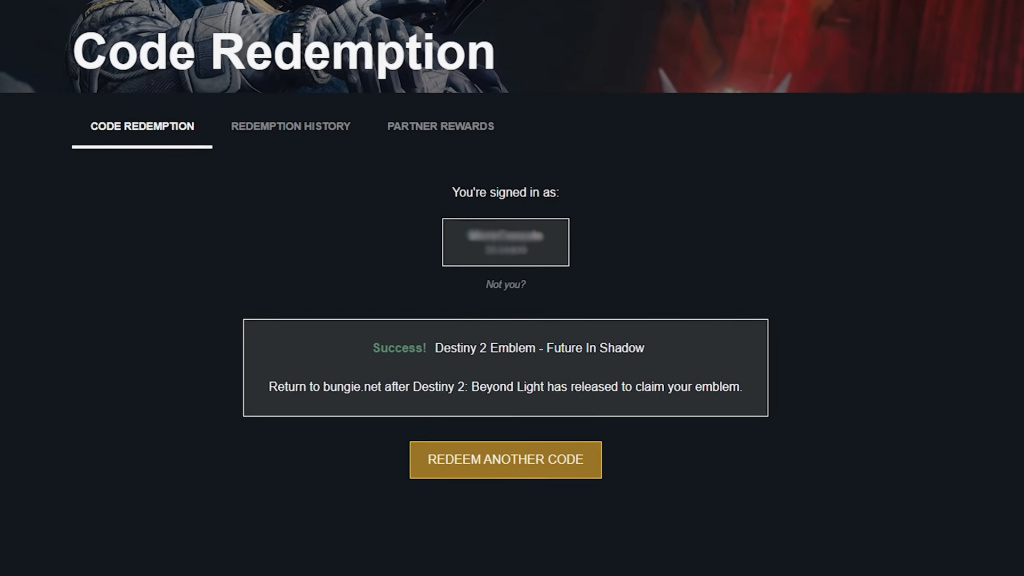Click the Redeem Another Code button
The height and width of the screenshot is (576, 1024).
tap(505, 460)
